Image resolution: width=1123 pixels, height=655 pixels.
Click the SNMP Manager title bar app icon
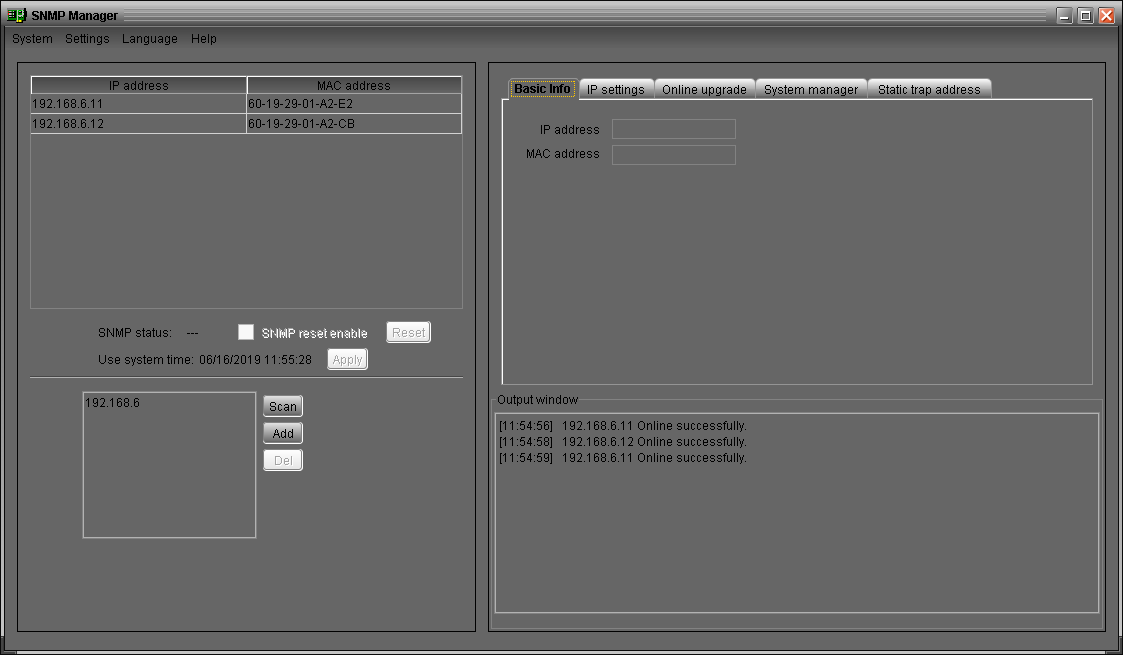click(x=16, y=15)
